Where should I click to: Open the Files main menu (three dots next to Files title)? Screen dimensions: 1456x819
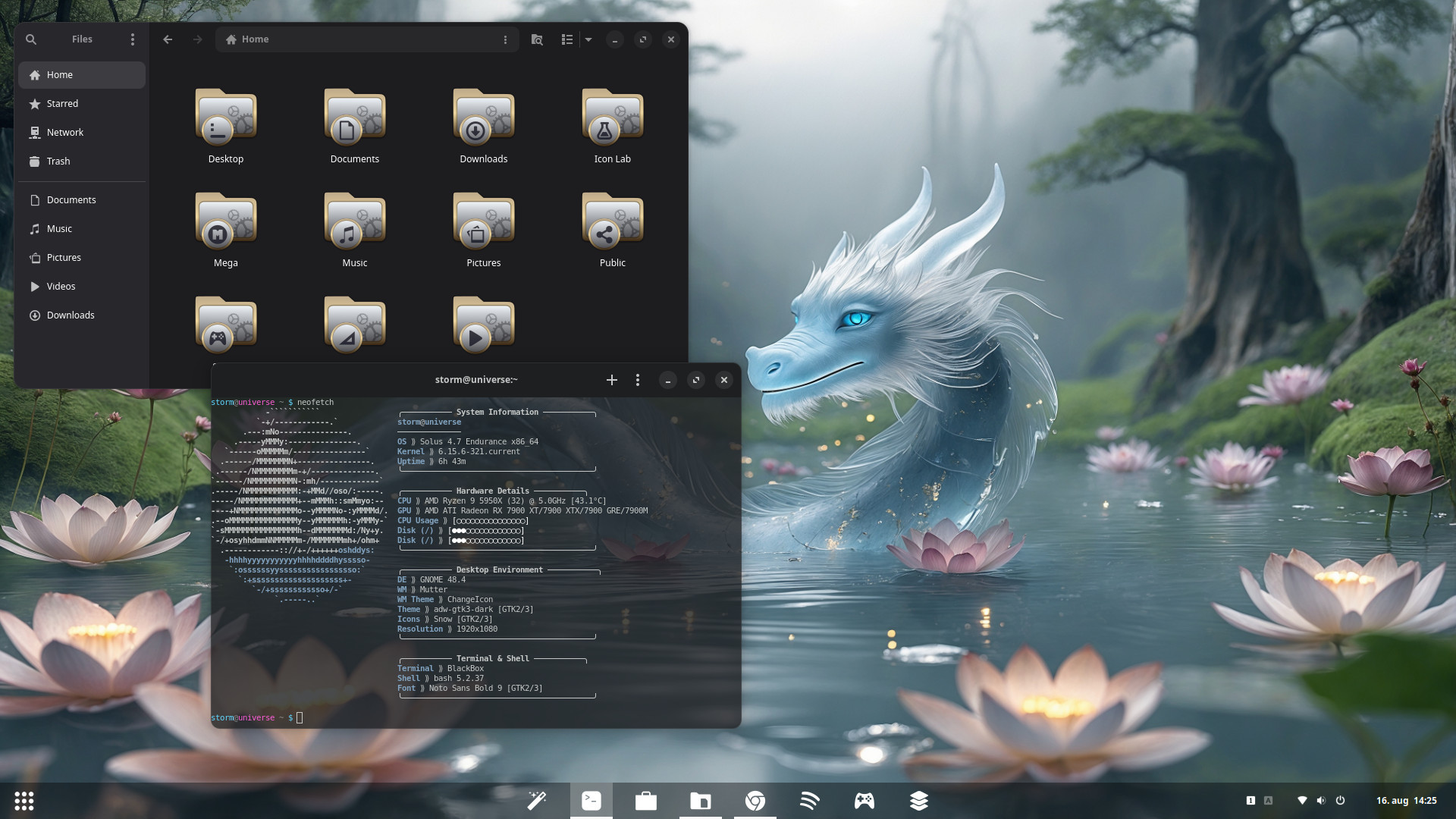pyautogui.click(x=133, y=39)
